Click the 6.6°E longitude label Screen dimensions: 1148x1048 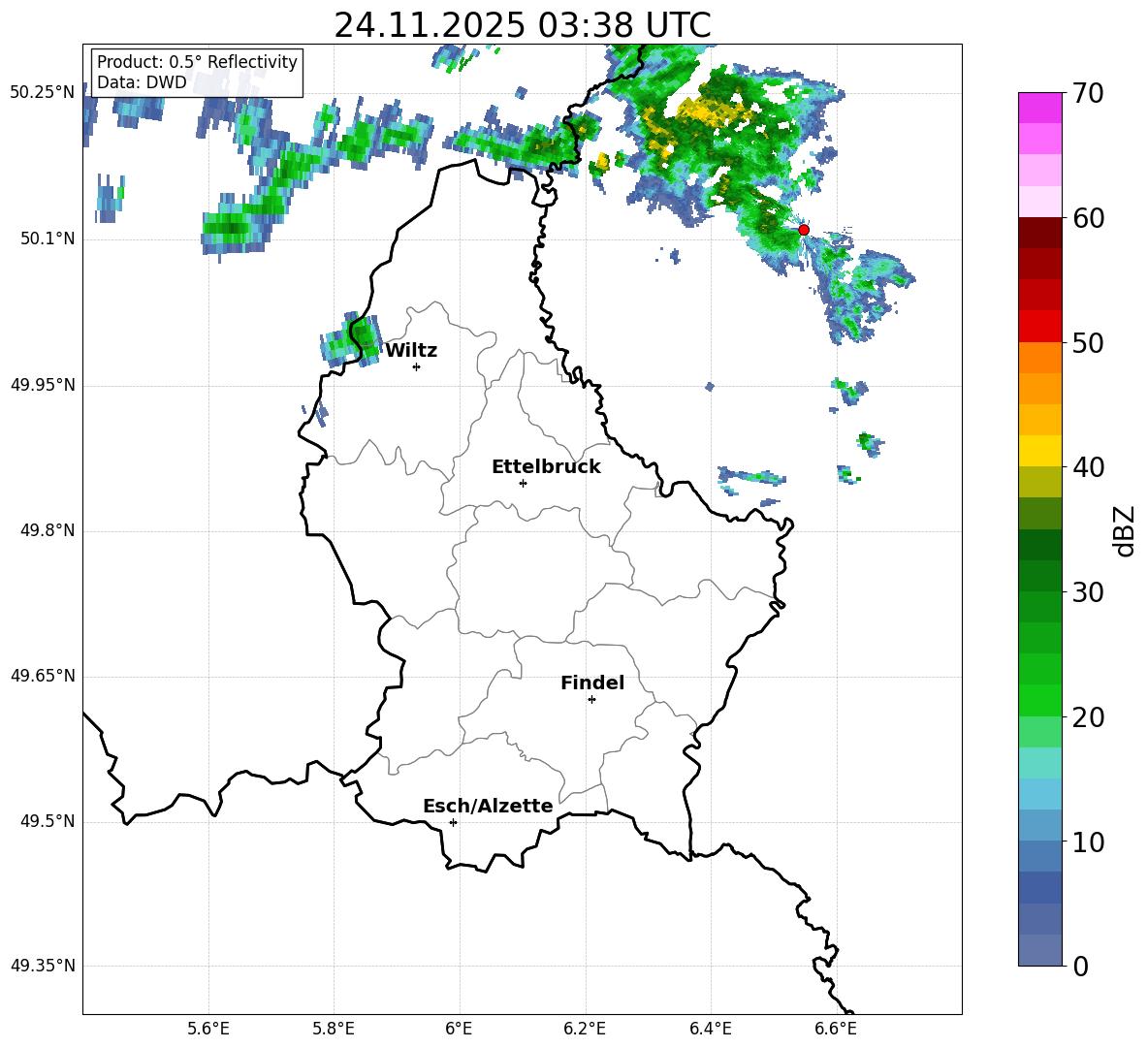click(836, 1029)
